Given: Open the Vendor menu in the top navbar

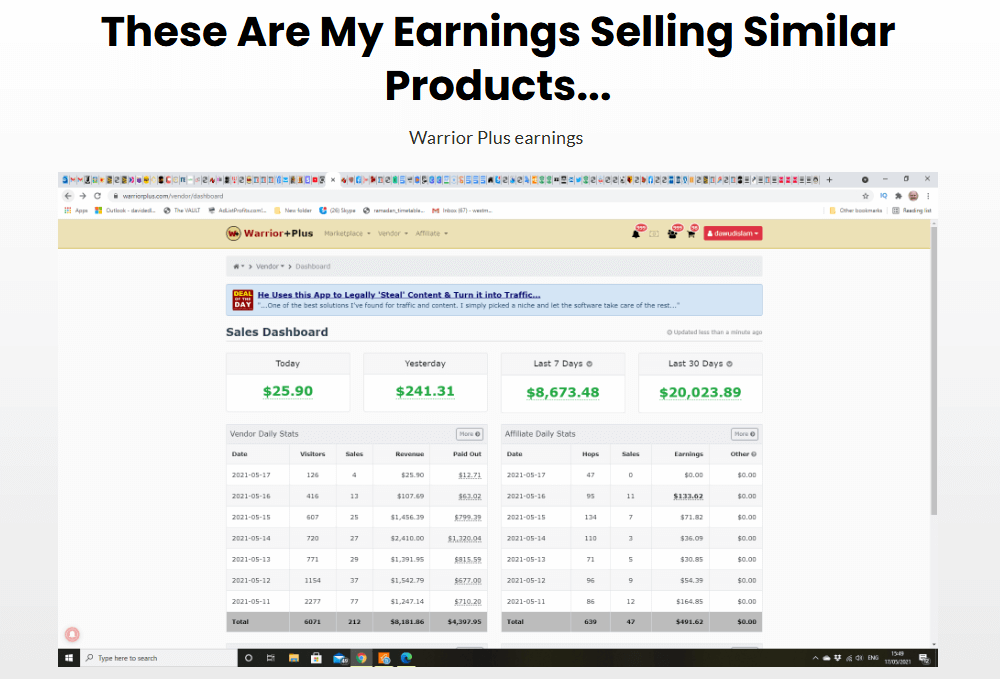Looking at the screenshot, I should pyautogui.click(x=389, y=233).
